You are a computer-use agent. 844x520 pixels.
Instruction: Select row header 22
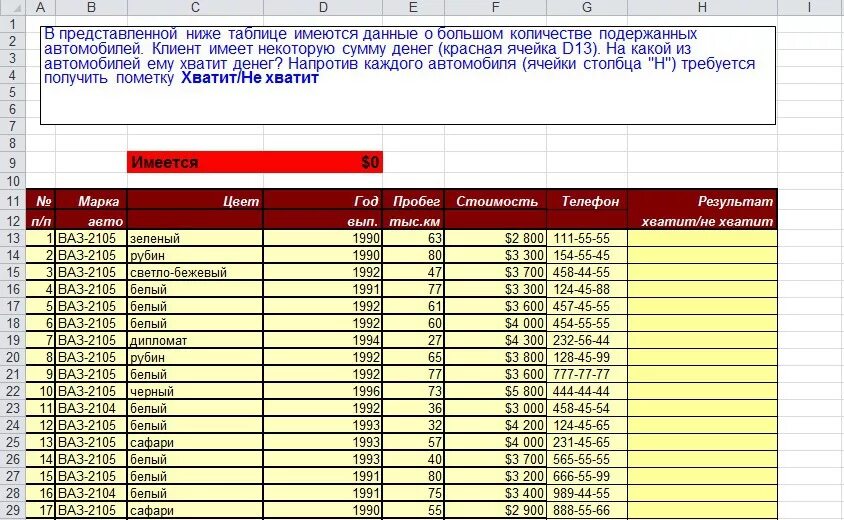pos(12,391)
